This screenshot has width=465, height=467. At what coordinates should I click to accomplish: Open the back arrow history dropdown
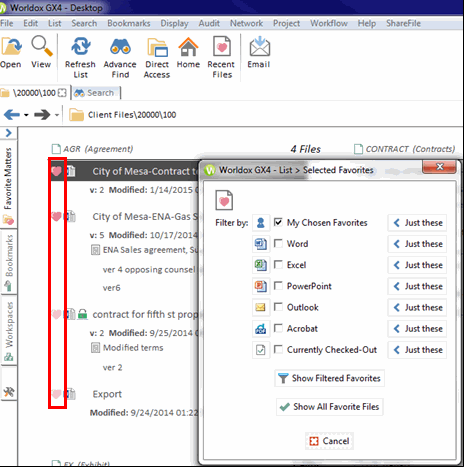click(26, 115)
